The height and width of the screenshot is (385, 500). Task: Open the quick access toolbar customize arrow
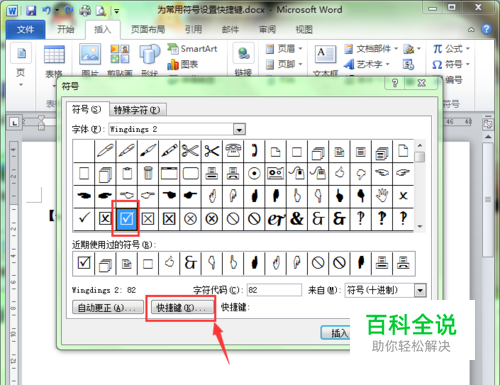117,11
